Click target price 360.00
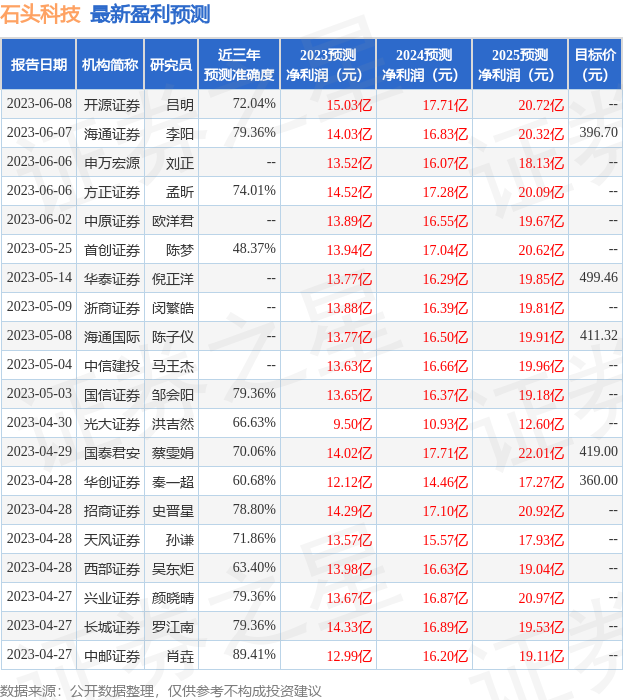This screenshot has height=700, width=623. pos(598,481)
